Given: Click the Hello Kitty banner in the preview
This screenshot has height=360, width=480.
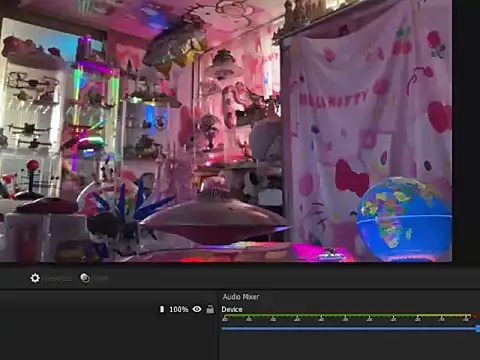Looking at the screenshot, I should point(370,127).
